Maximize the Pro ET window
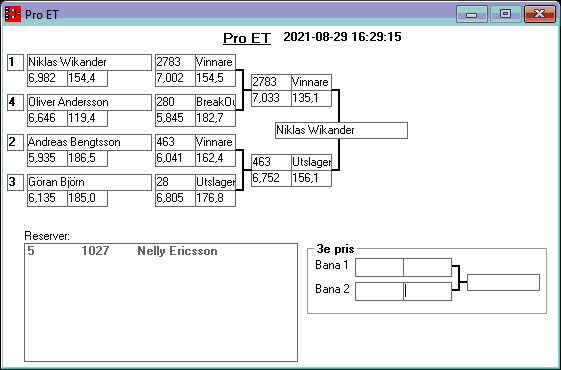Image resolution: width=561 pixels, height=370 pixels. [506, 14]
